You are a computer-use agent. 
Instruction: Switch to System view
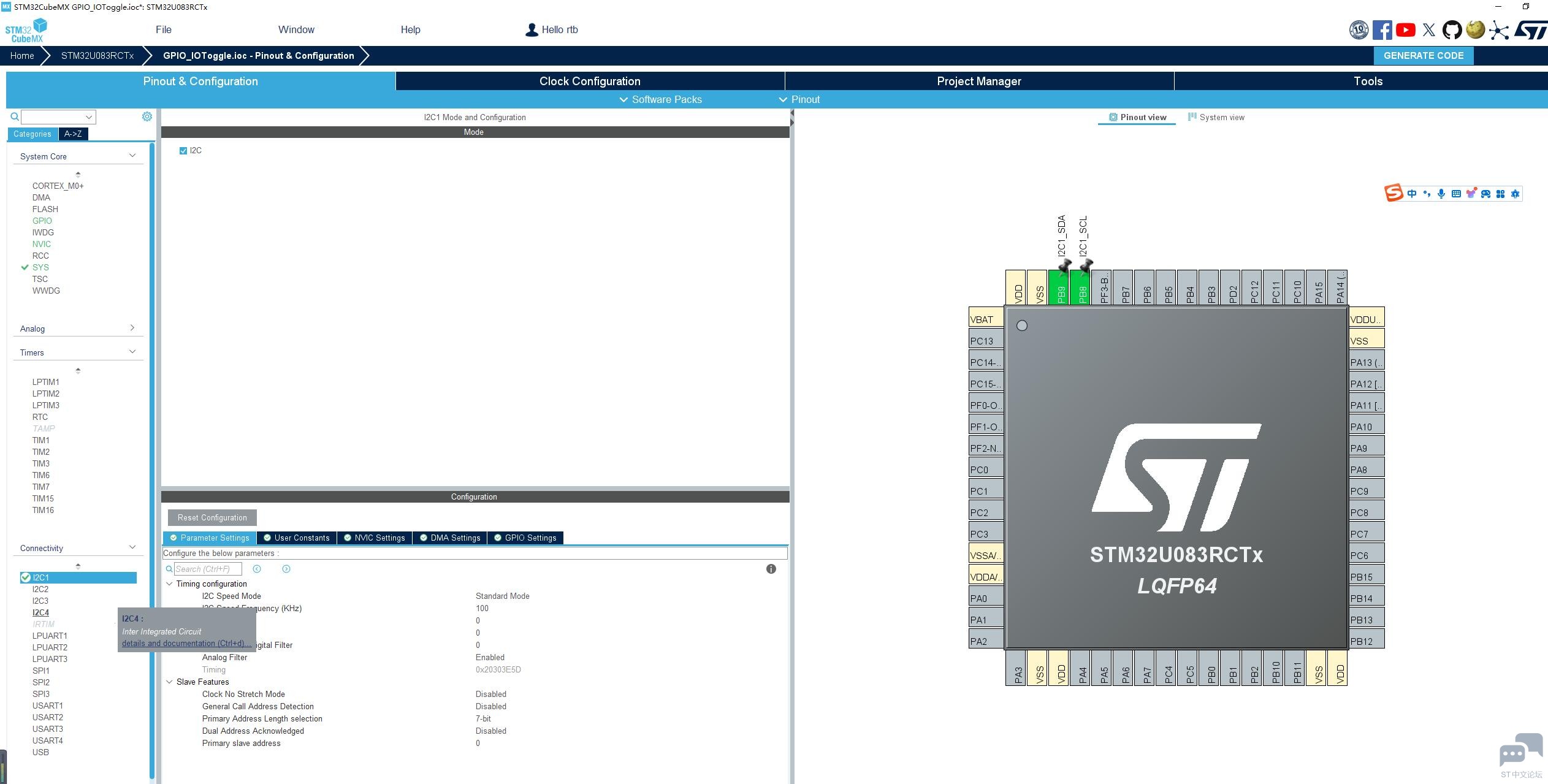pyautogui.click(x=1216, y=117)
